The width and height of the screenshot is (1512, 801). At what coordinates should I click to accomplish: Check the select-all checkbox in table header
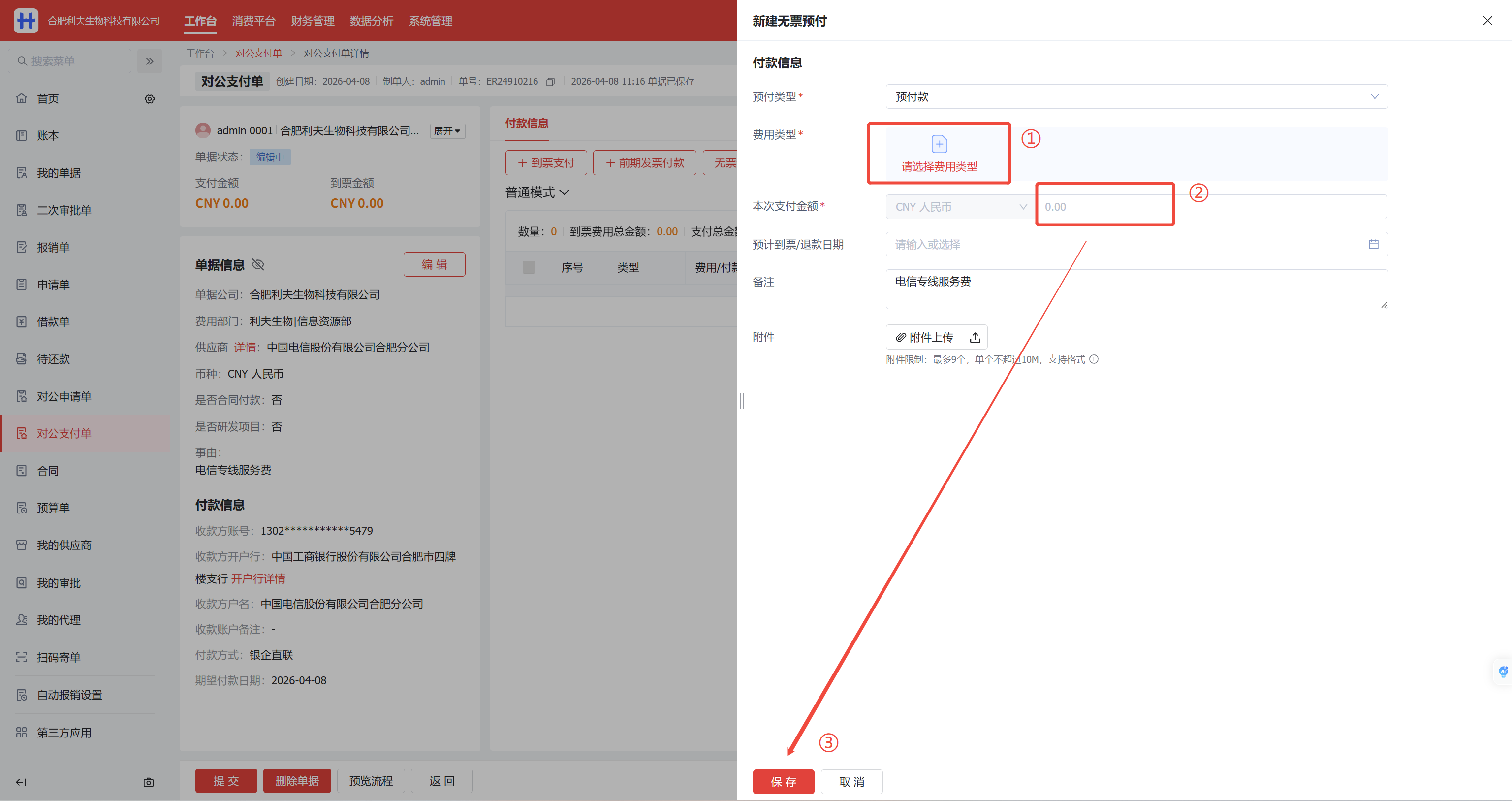(x=528, y=268)
